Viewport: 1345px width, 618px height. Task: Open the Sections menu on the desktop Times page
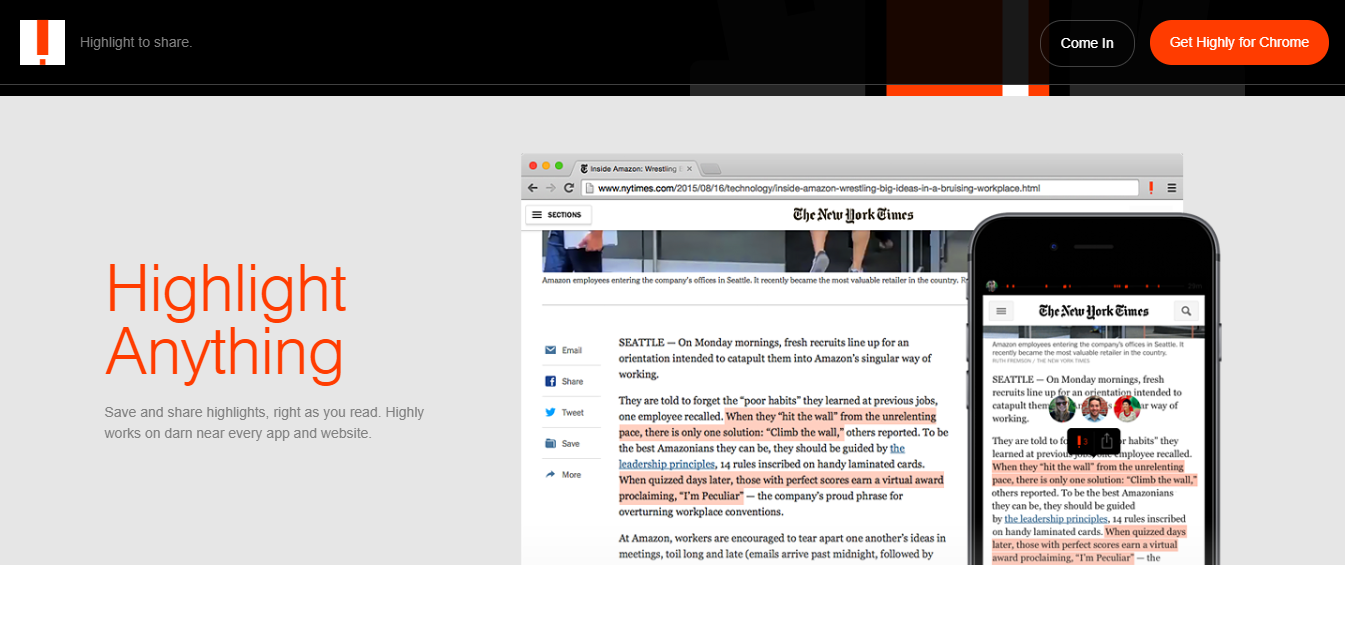click(558, 214)
